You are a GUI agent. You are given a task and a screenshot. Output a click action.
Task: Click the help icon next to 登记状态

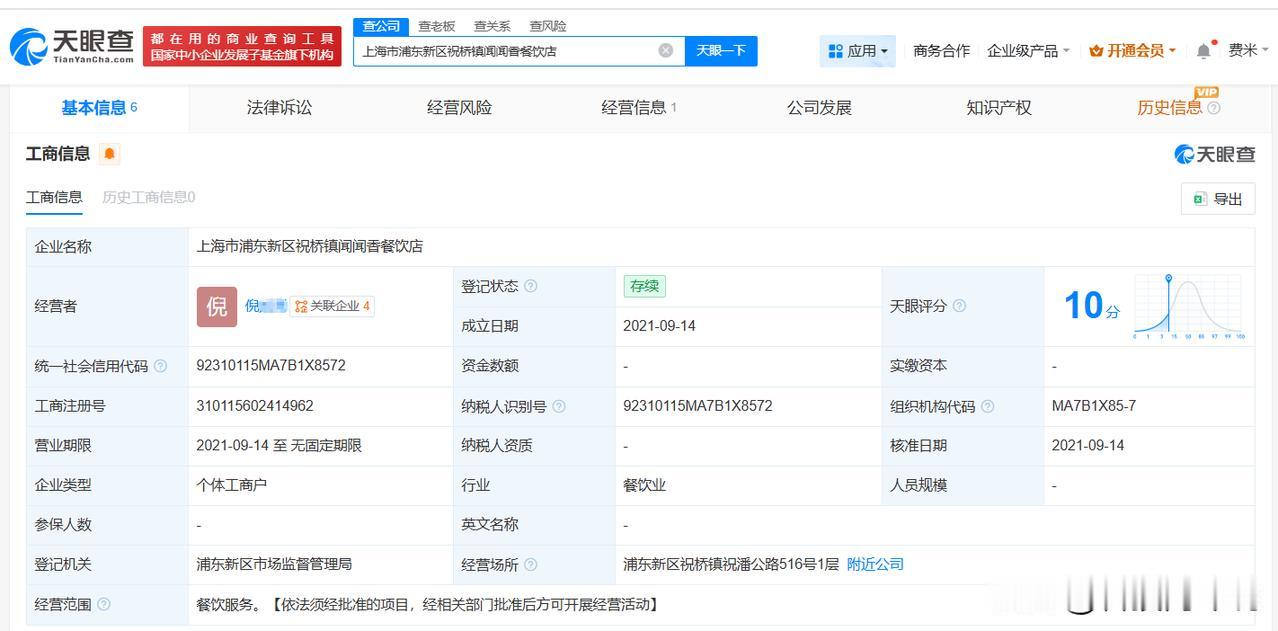tap(531, 286)
